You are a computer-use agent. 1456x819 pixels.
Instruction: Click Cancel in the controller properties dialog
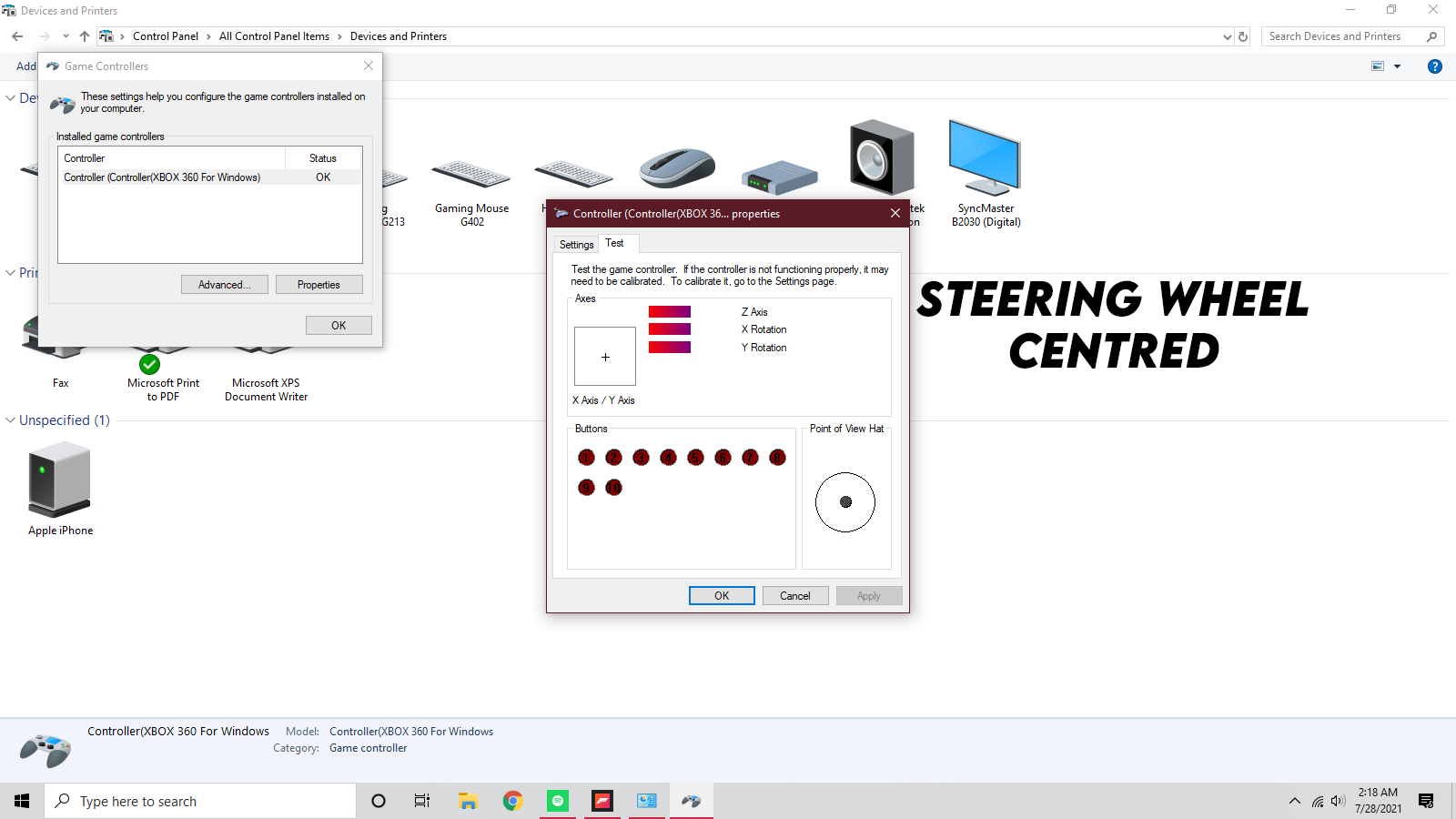click(794, 596)
